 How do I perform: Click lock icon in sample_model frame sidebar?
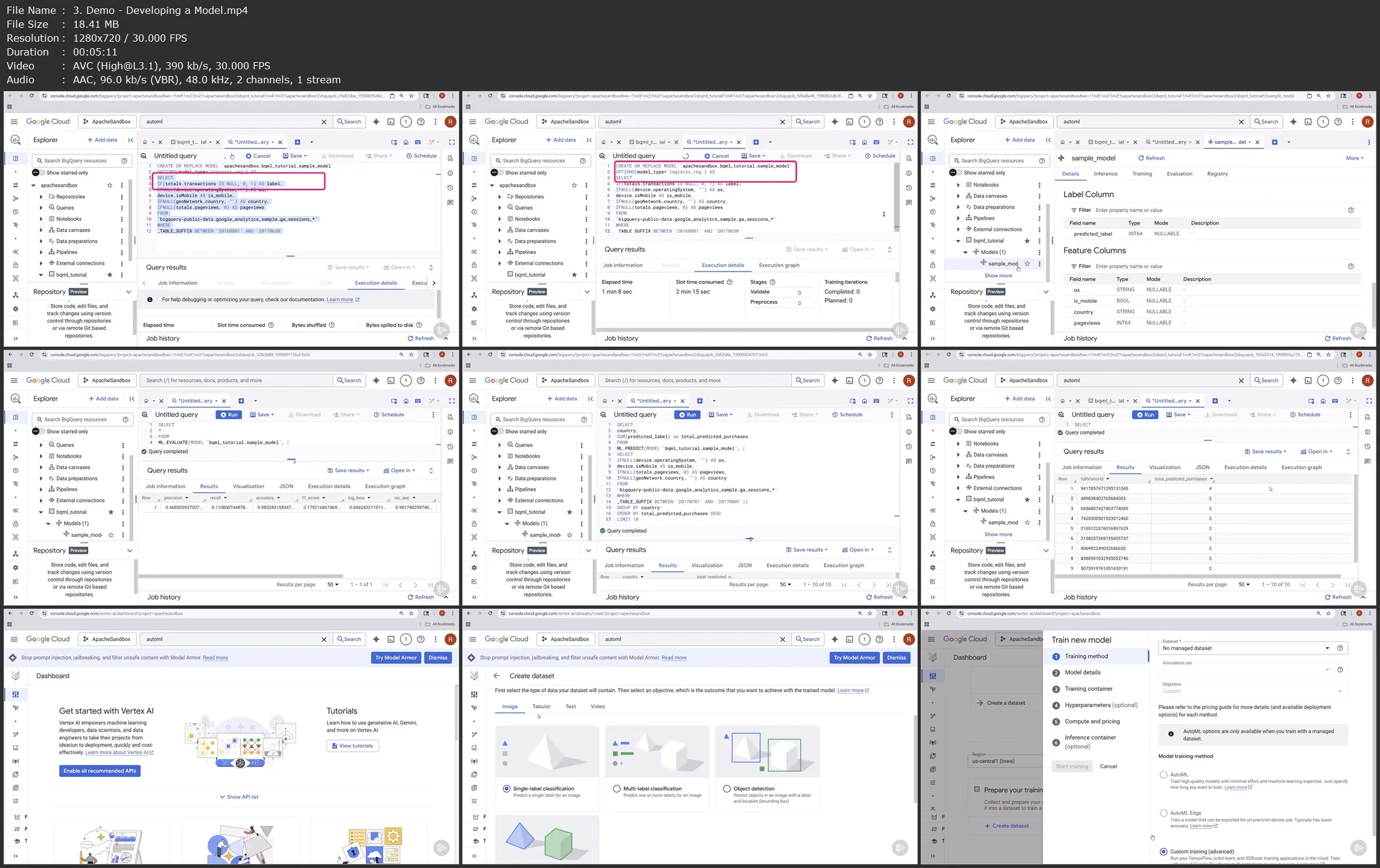tap(932, 265)
